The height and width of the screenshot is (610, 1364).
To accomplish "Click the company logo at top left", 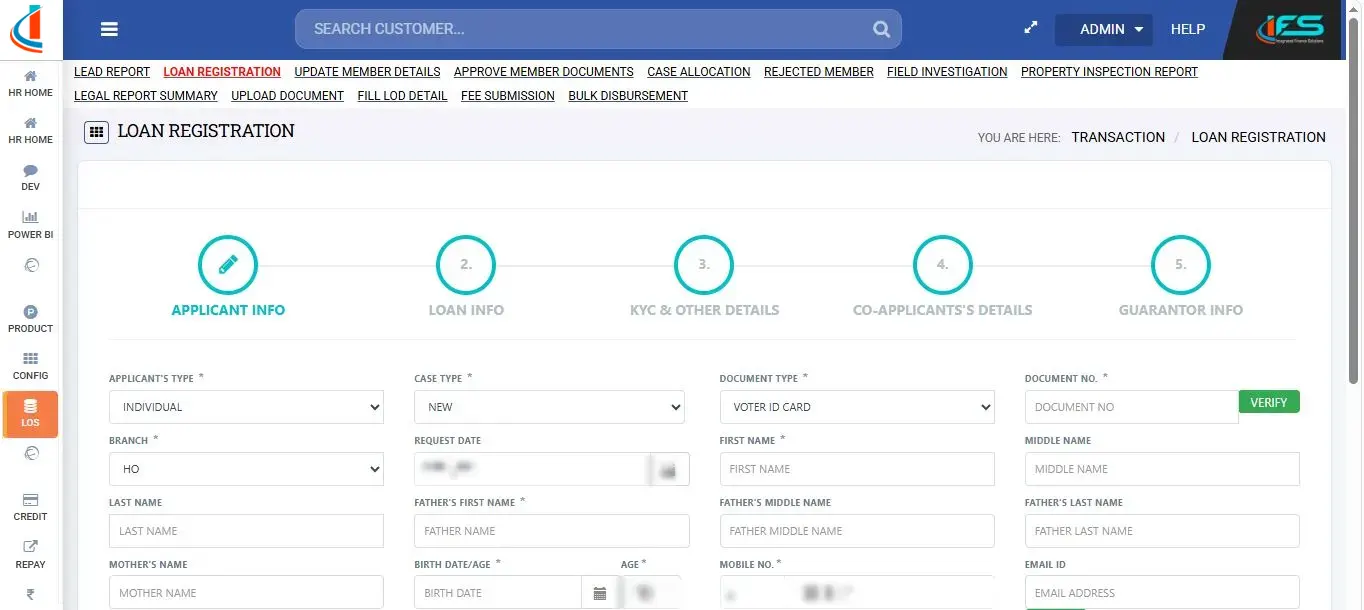I will tap(28, 29).
